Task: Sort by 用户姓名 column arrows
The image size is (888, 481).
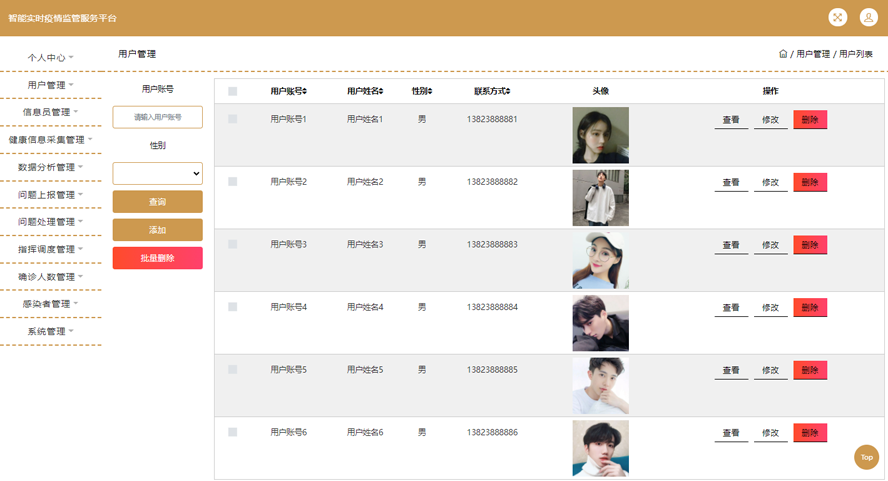Action: 382,91
